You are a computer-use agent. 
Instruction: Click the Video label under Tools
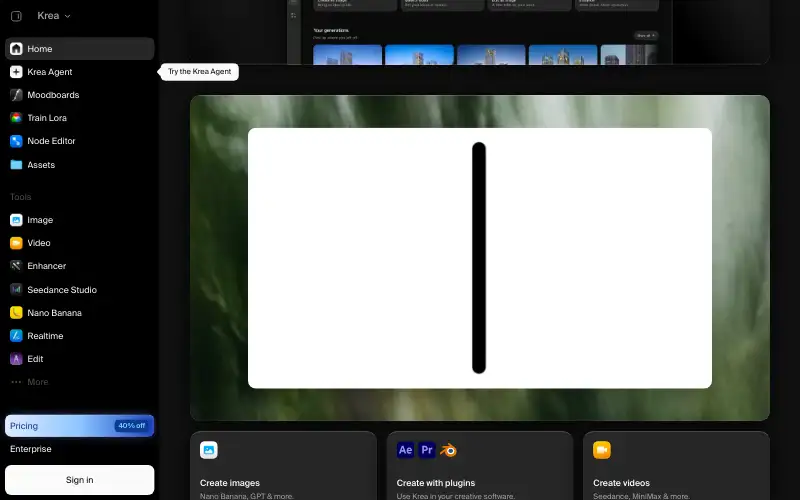pyautogui.click(x=39, y=243)
